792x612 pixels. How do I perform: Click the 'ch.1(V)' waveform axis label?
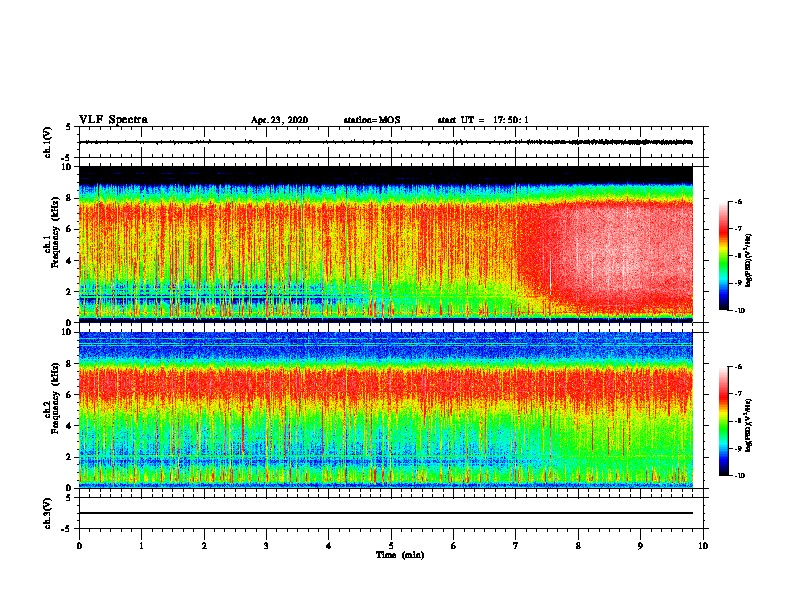tap(47, 142)
